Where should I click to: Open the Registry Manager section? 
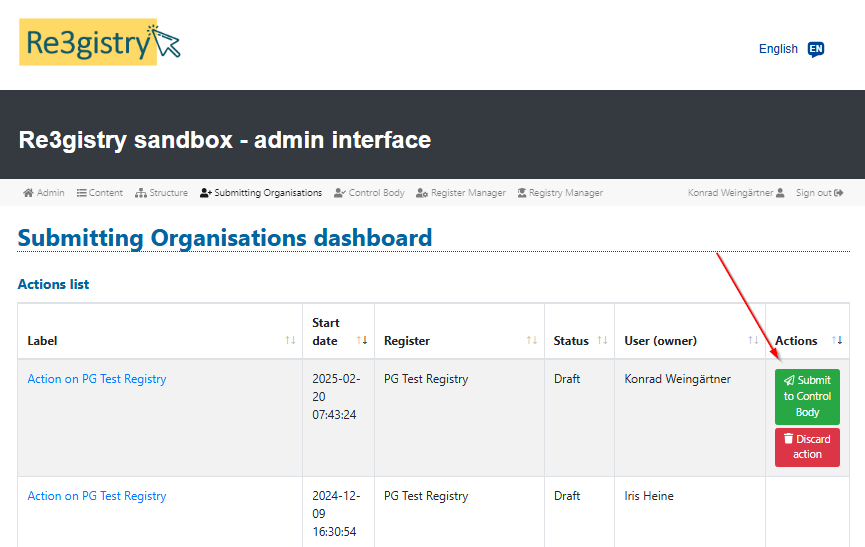560,193
